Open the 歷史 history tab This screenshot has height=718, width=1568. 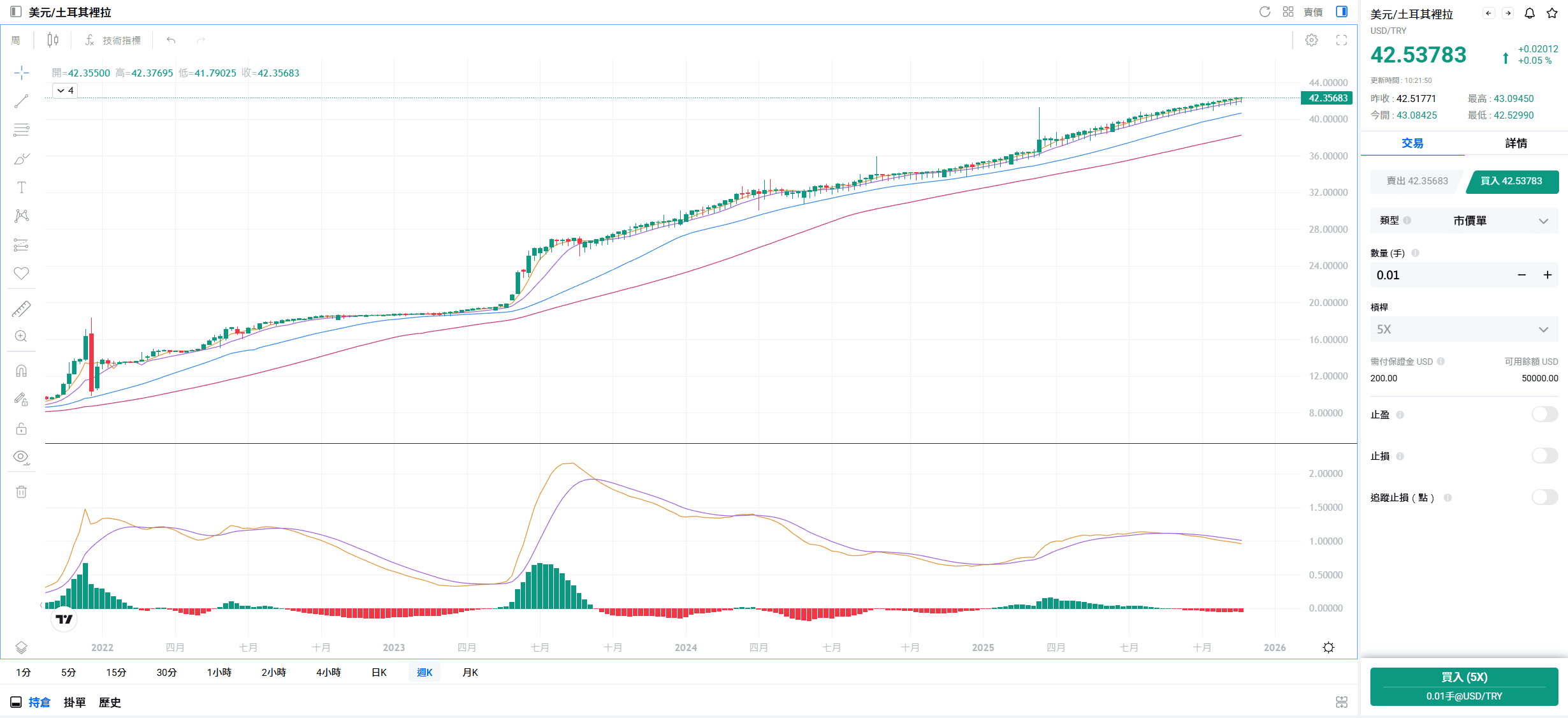[110, 702]
